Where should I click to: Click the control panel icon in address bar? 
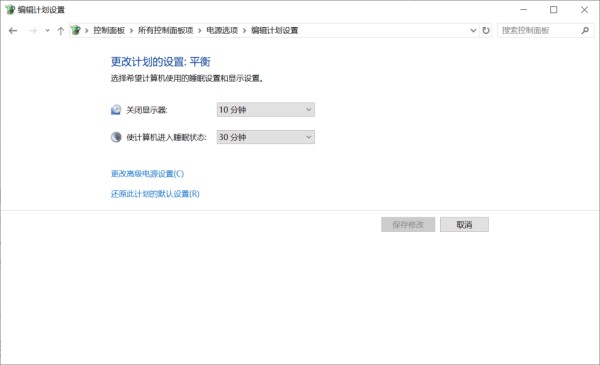coord(76,30)
